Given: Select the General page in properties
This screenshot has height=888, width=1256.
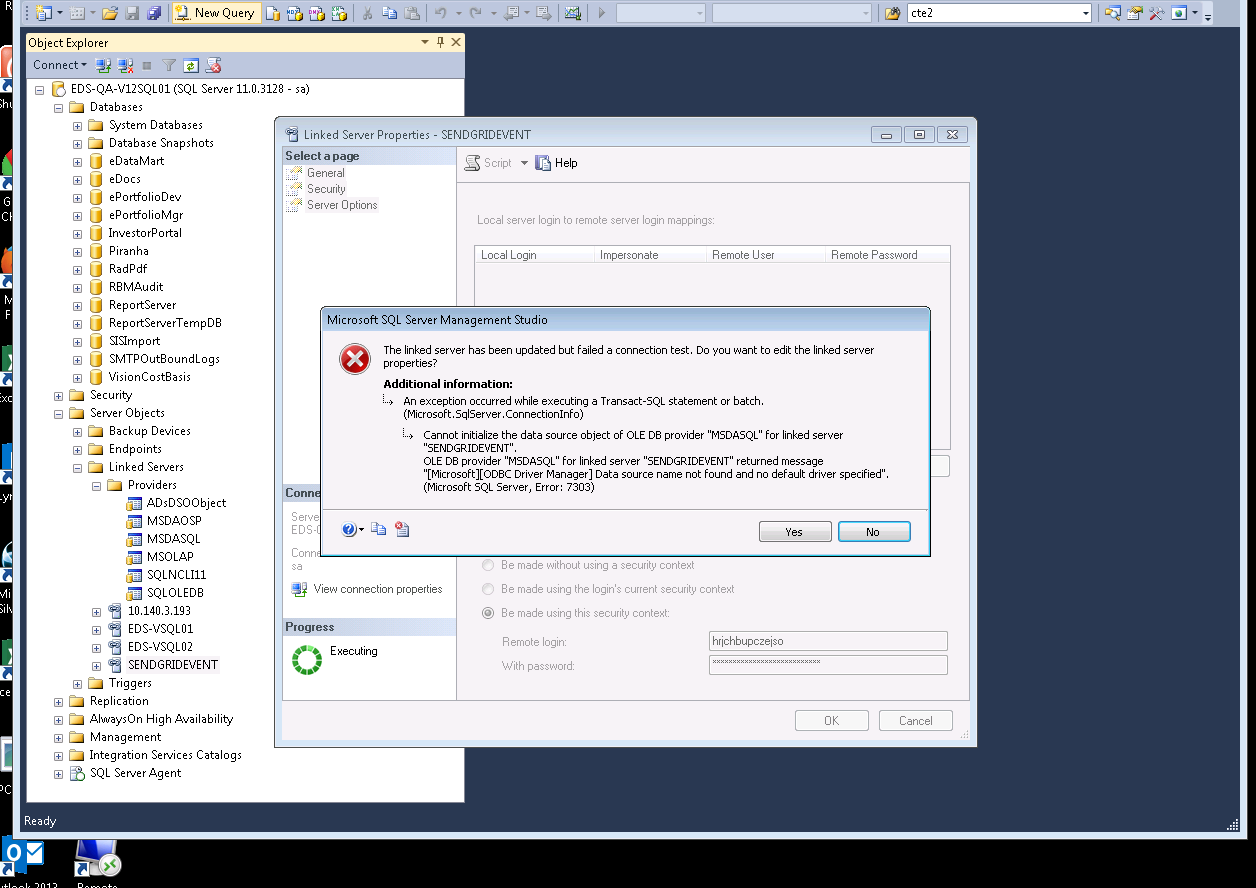Looking at the screenshot, I should (x=325, y=173).
